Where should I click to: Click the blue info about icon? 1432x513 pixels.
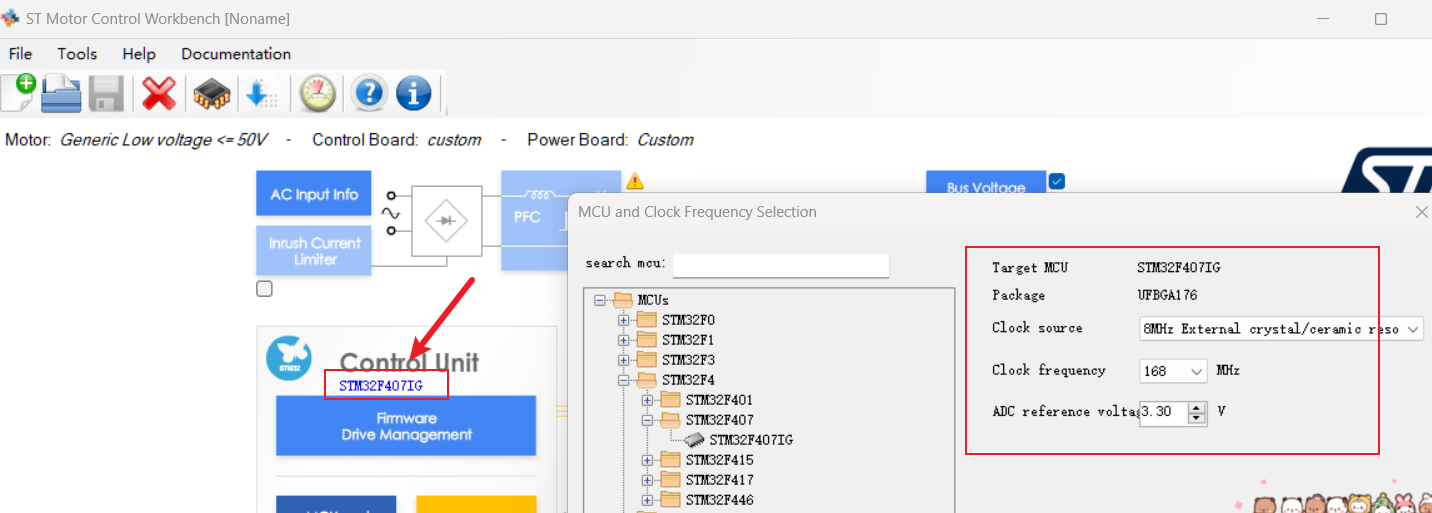coord(413,94)
